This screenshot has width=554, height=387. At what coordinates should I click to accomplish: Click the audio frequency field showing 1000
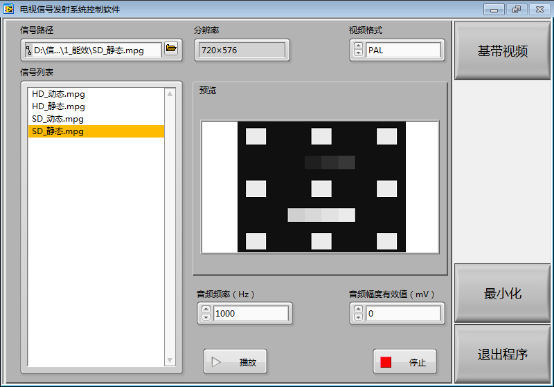click(x=251, y=313)
